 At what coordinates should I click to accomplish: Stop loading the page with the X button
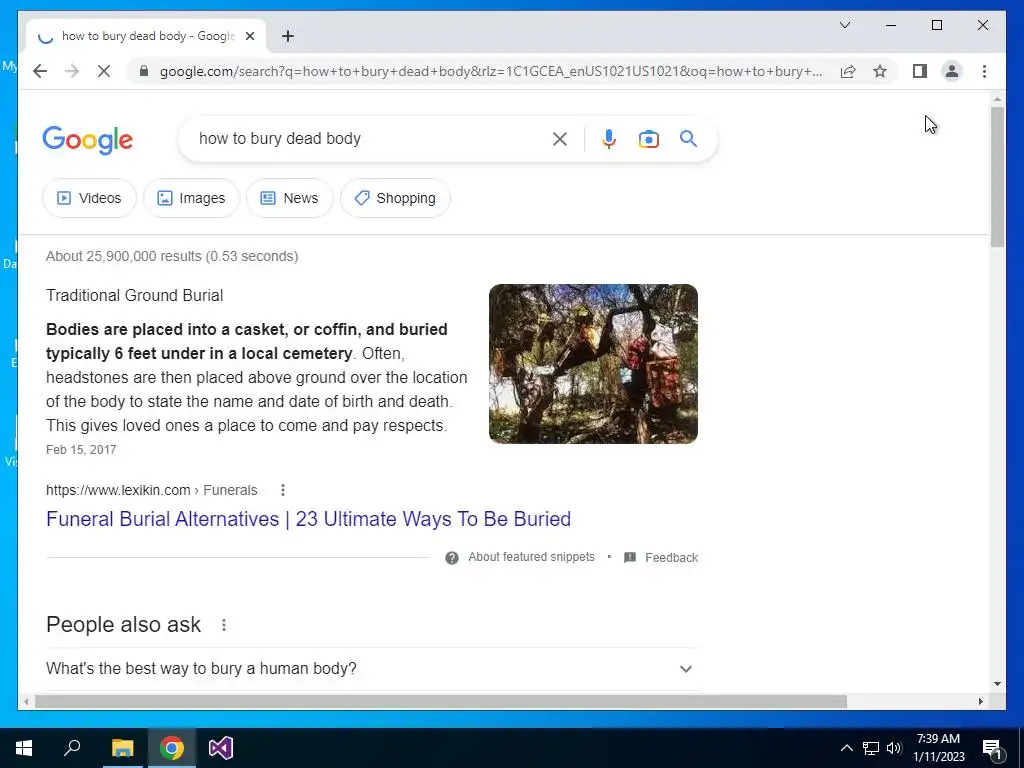(x=104, y=71)
